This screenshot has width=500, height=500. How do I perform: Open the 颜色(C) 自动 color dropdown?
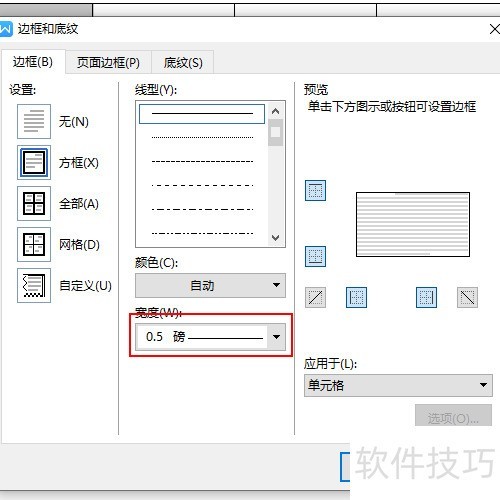click(210, 285)
